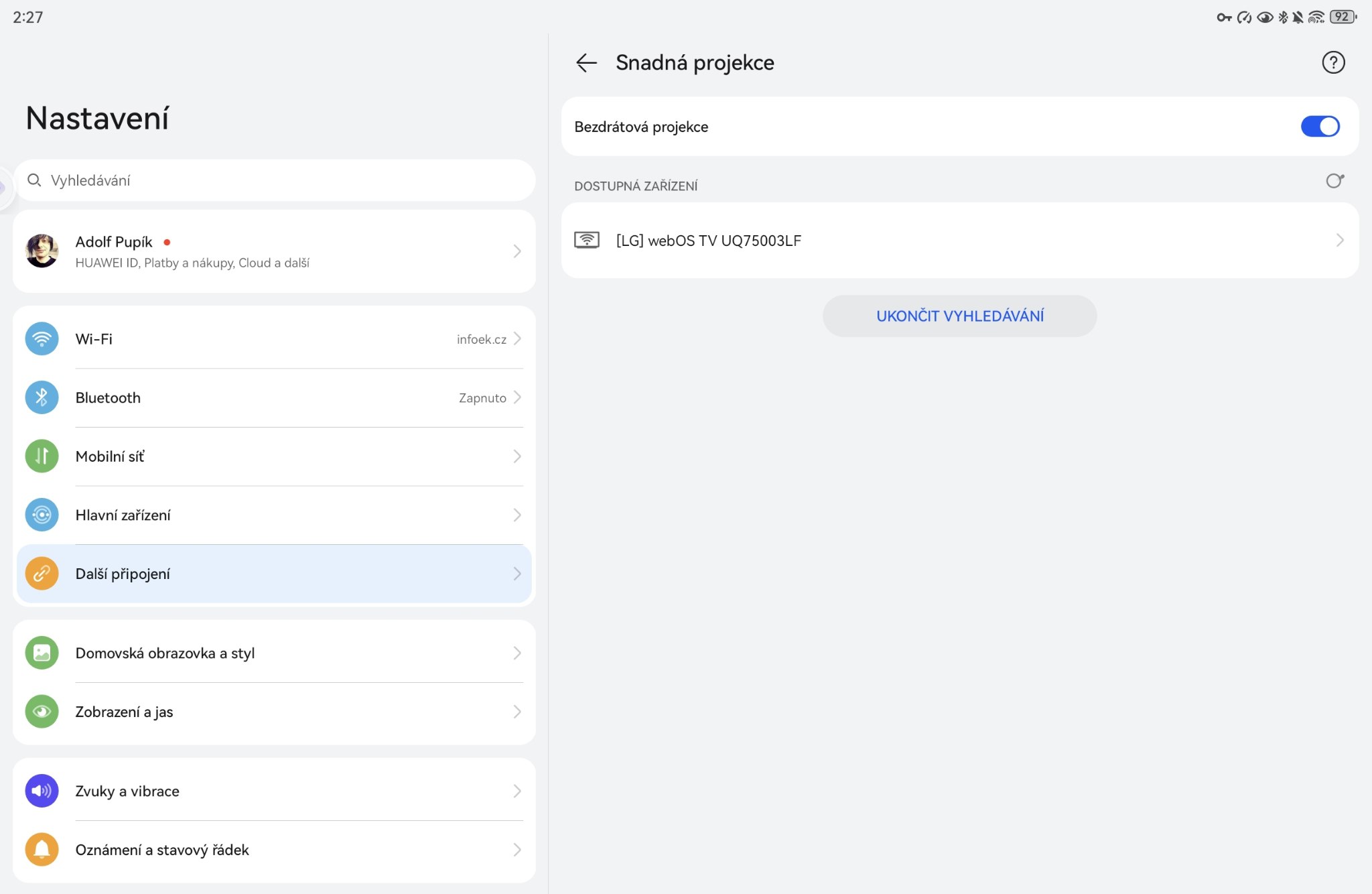Click the back arrow in Snadná projekce

coord(586,62)
